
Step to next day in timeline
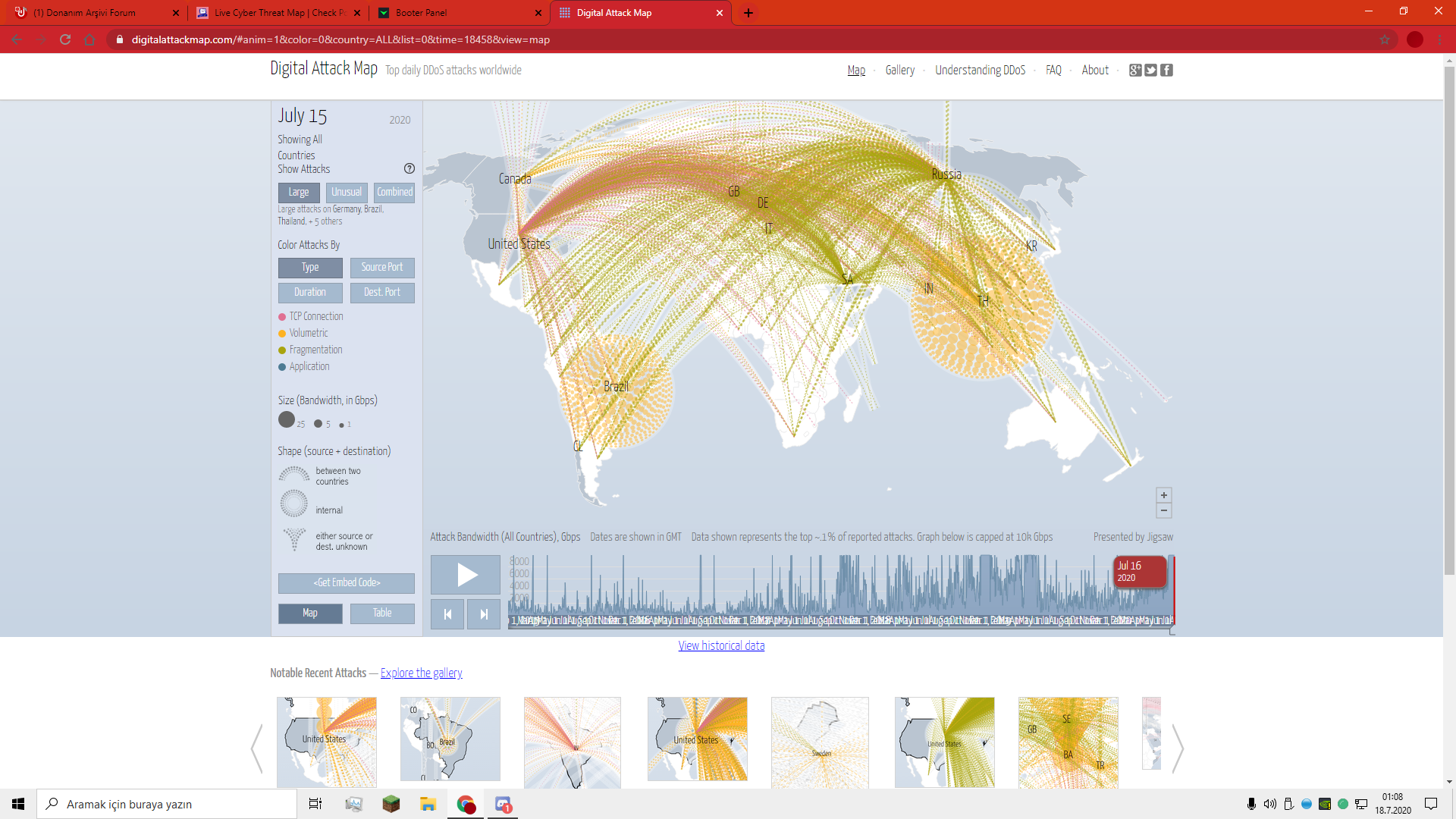pos(484,614)
